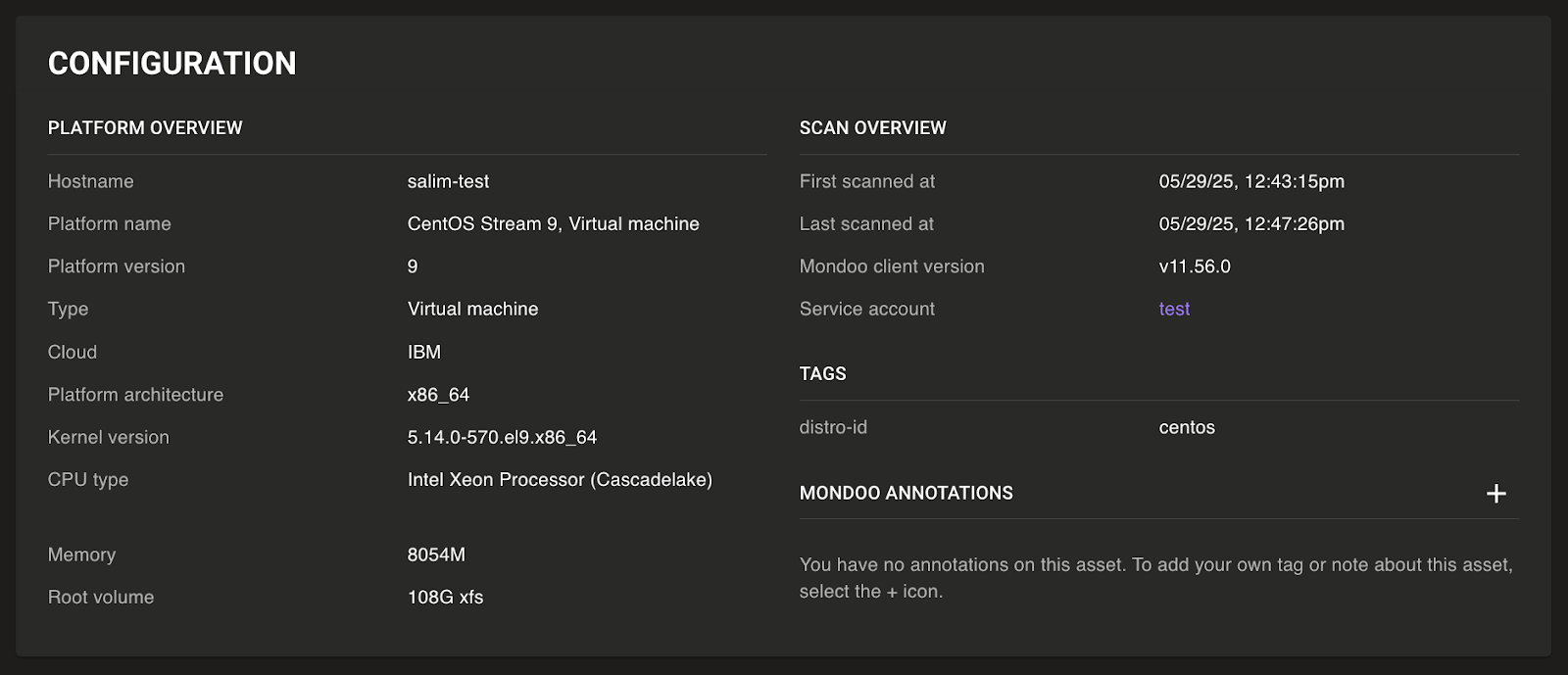Click the MONDOO ANNOTATIONS section title

(906, 493)
